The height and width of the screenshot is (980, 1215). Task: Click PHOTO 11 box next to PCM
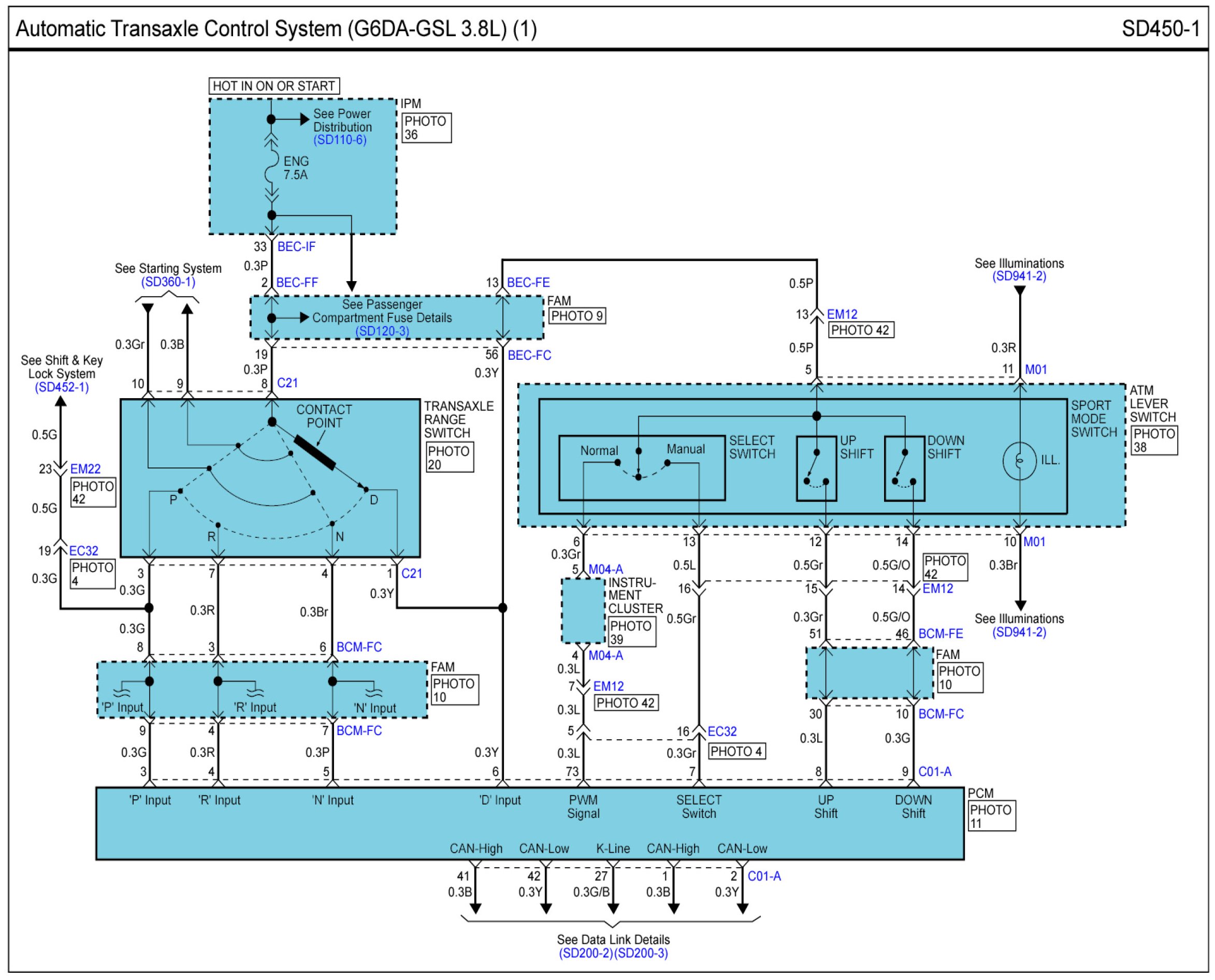pos(991,816)
